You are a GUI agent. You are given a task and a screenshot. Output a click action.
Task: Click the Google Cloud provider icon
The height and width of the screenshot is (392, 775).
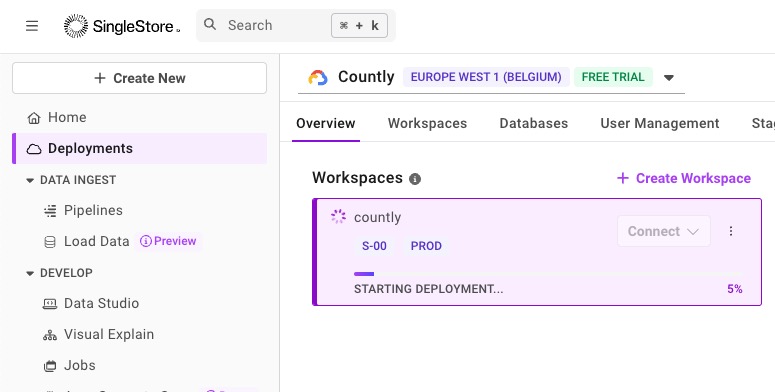click(x=318, y=78)
